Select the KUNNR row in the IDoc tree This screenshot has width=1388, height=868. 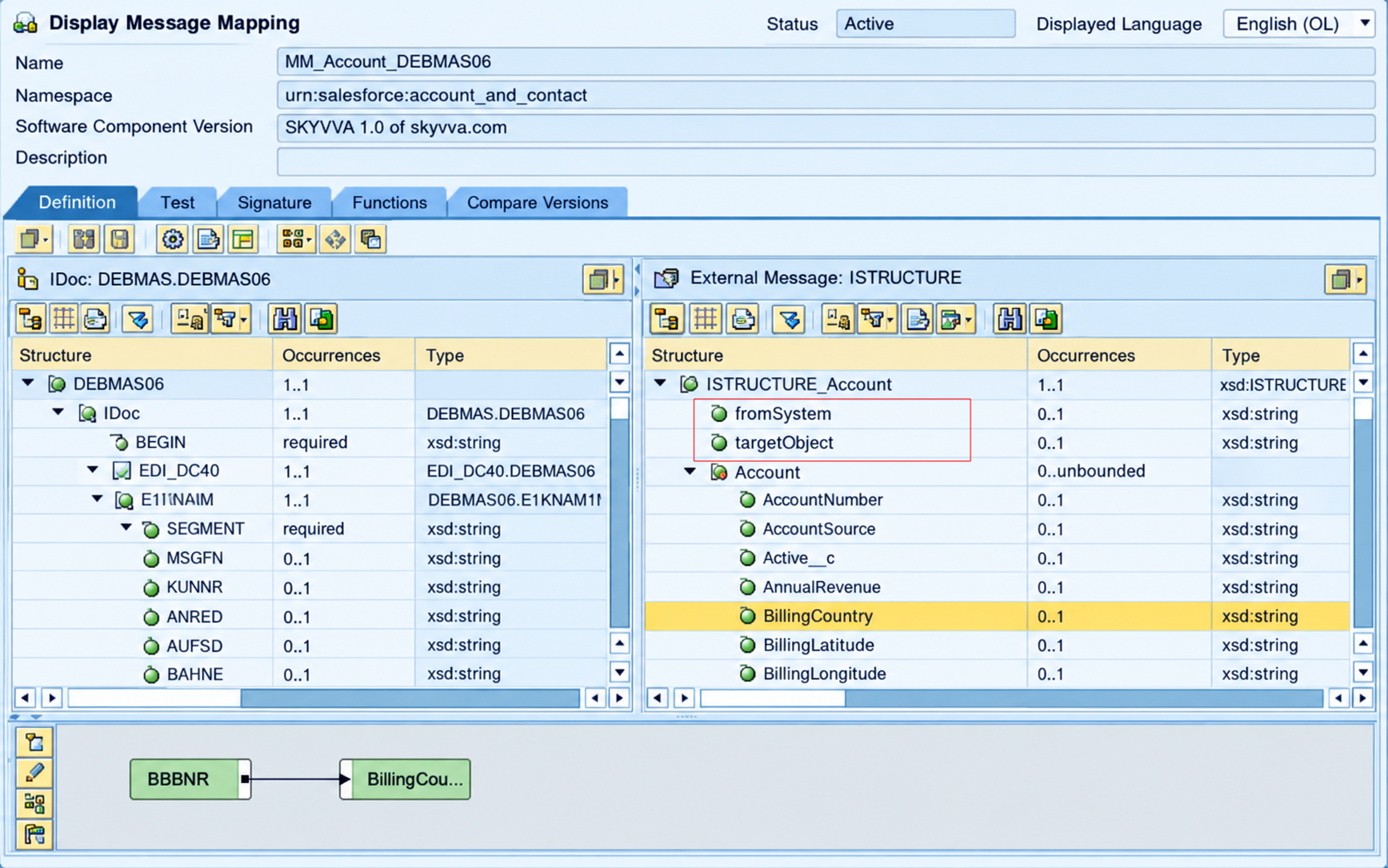(310, 587)
